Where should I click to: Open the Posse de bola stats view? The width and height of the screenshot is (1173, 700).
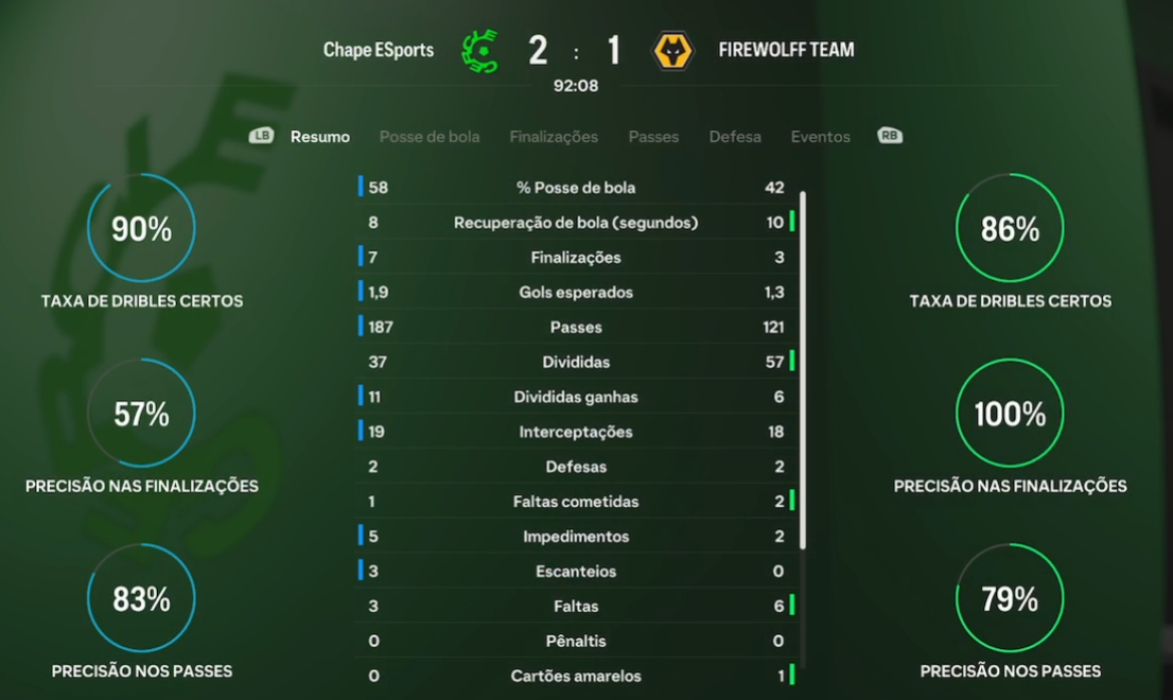tap(429, 136)
